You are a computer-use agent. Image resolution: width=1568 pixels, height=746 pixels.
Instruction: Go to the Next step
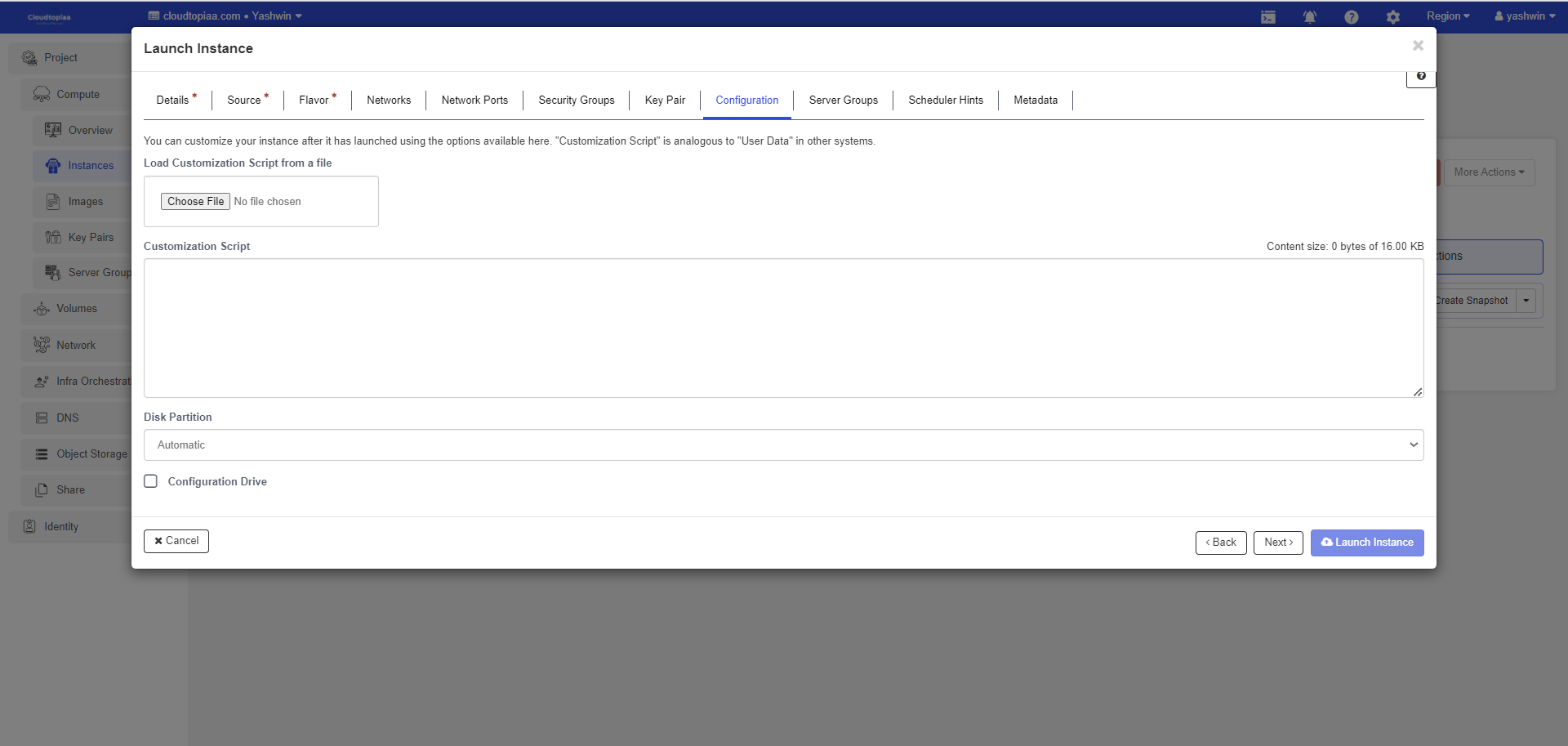[x=1277, y=543]
